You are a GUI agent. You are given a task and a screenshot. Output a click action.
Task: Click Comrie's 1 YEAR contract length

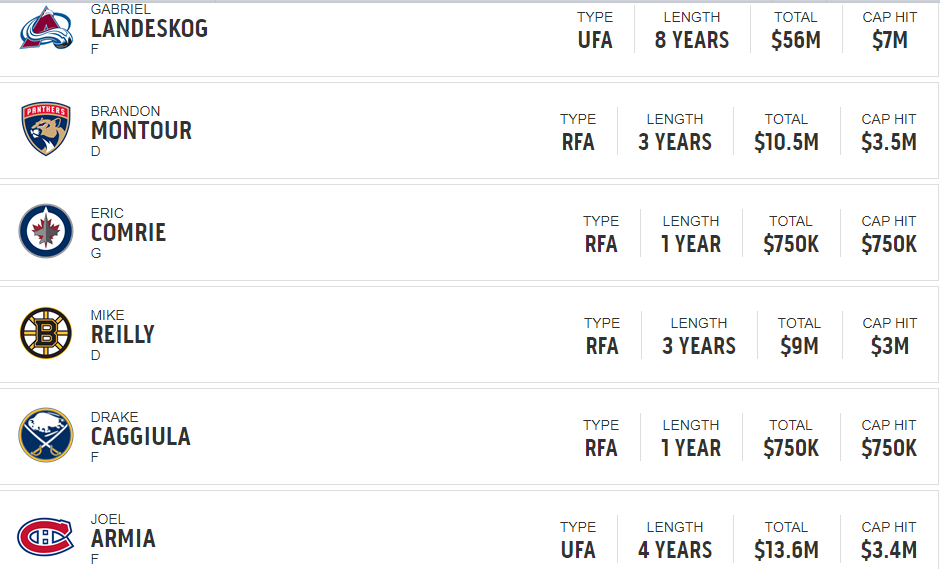tap(691, 244)
